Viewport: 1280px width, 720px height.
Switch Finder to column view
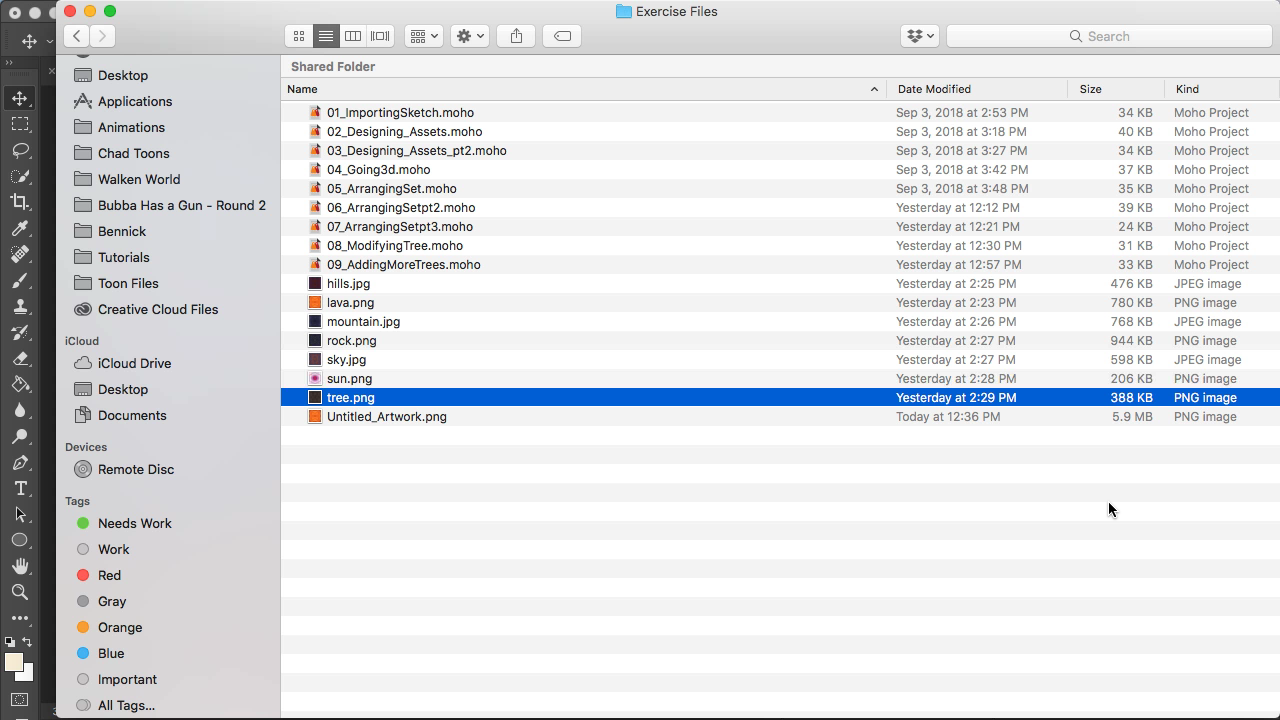(353, 36)
